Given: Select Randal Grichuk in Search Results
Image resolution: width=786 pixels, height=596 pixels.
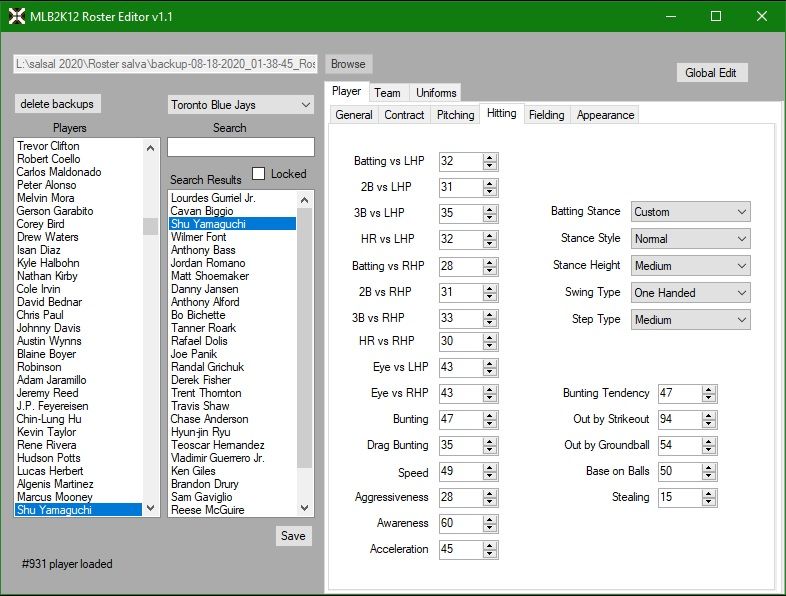Looking at the screenshot, I should (233, 367).
